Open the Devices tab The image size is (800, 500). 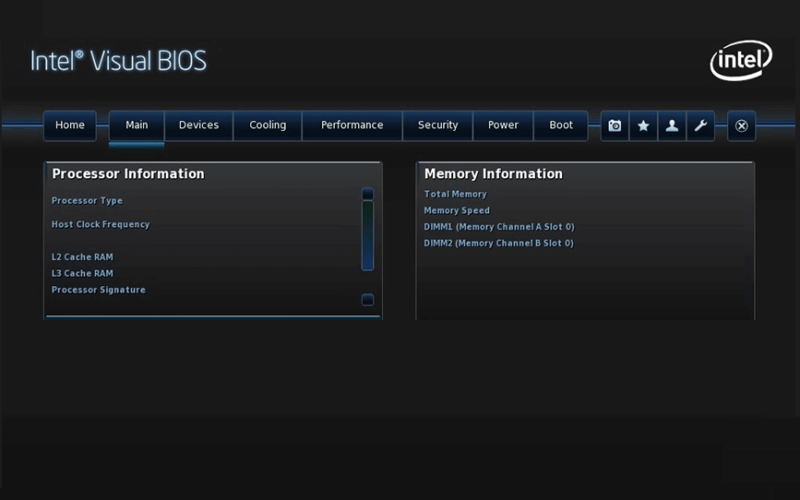point(198,126)
